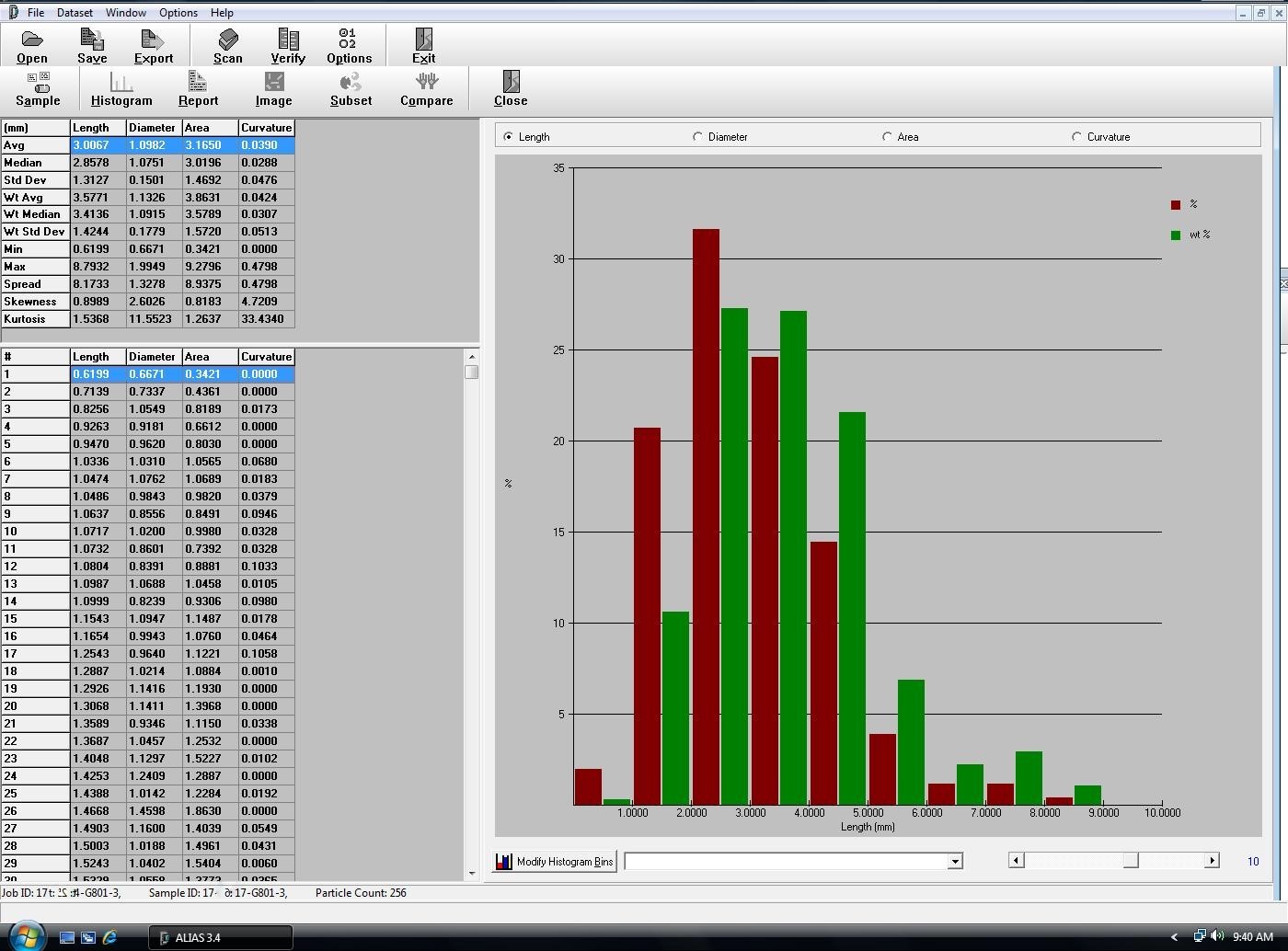
Task: Select the Diameter radio button
Action: coord(698,137)
